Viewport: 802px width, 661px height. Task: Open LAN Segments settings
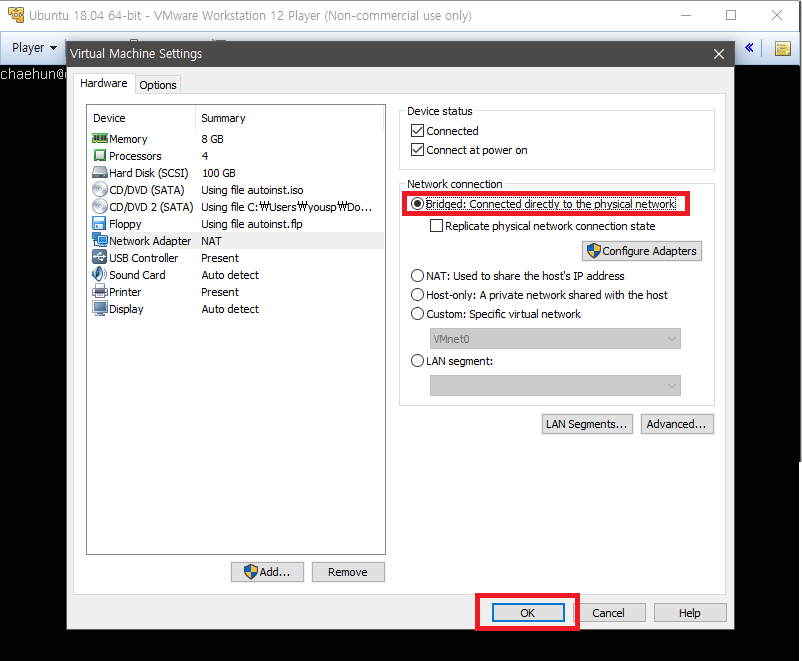click(587, 424)
